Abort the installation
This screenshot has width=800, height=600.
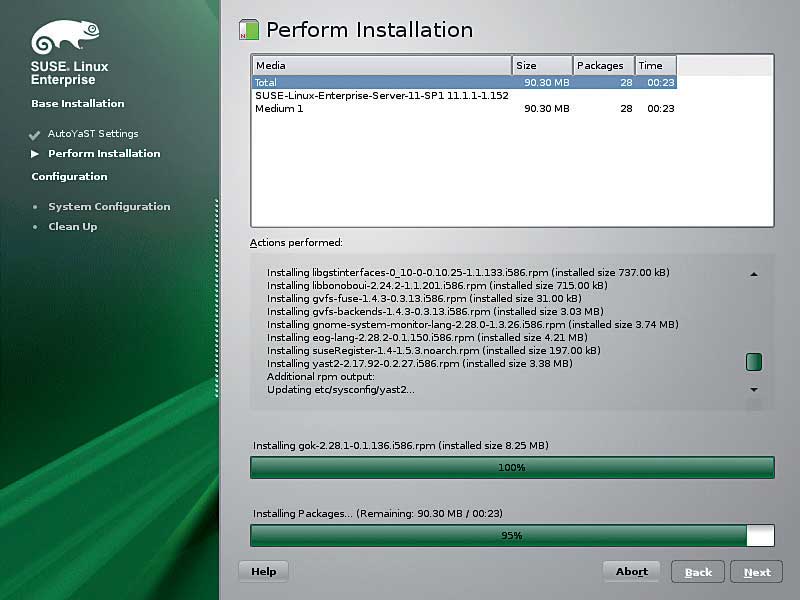point(632,571)
